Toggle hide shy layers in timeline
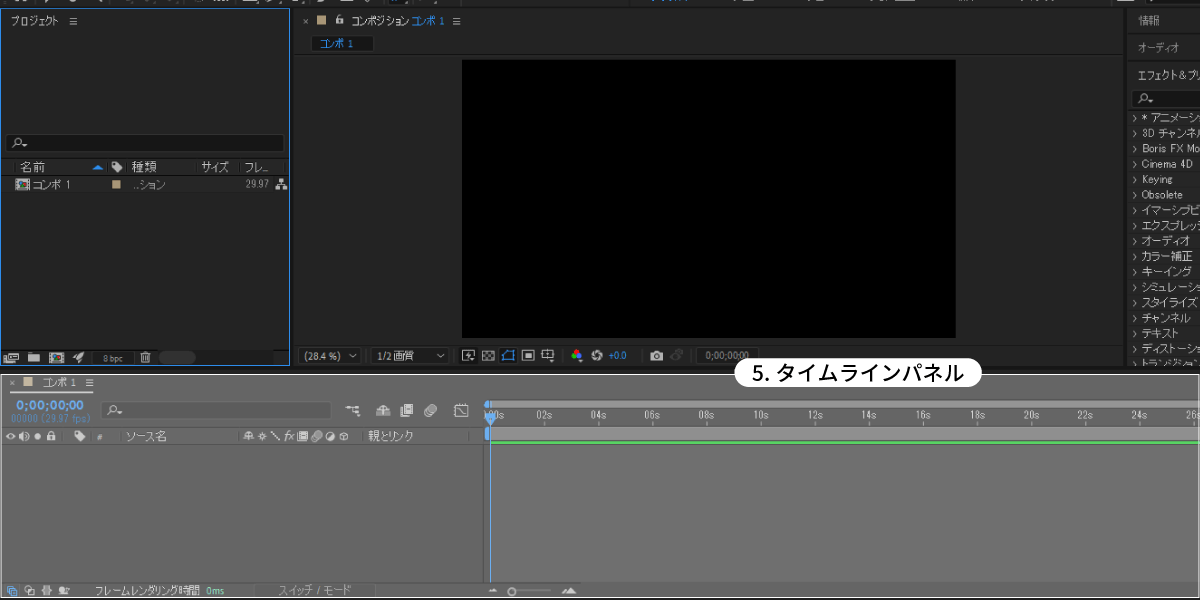 pos(383,410)
